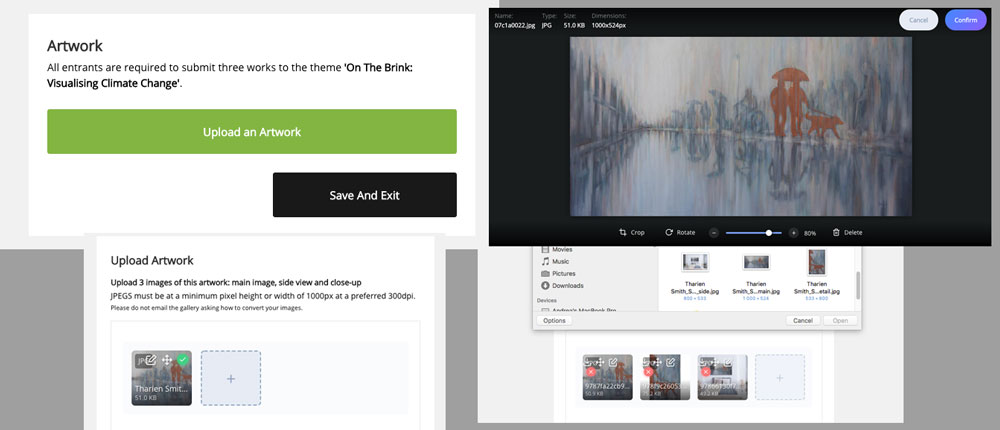Click the Downloads arrow icon in sidebar

tap(545, 286)
